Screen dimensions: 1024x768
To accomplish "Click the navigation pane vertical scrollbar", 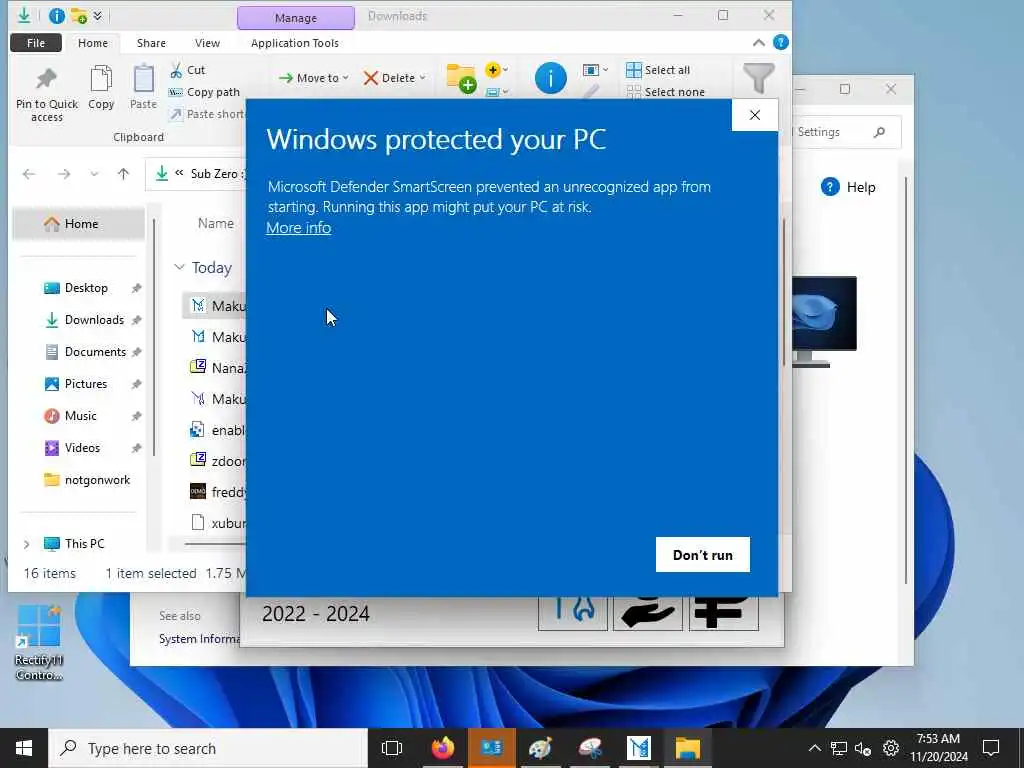I will click(154, 336).
